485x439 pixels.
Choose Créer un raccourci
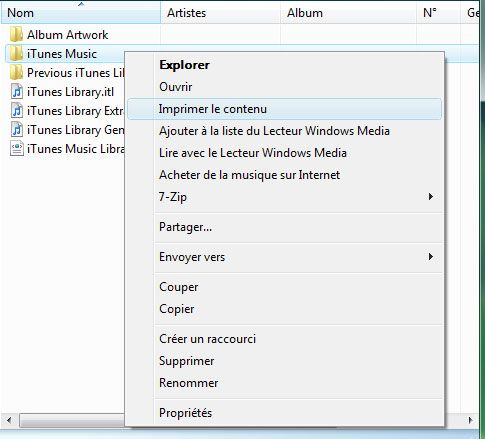[285, 339]
